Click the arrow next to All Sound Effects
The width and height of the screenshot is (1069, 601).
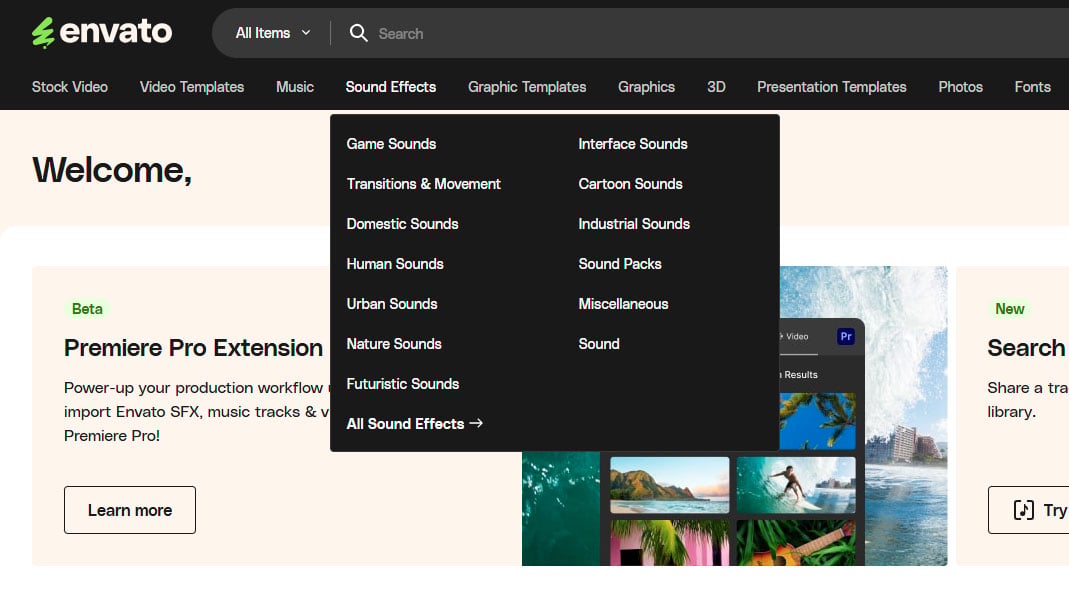pos(476,423)
